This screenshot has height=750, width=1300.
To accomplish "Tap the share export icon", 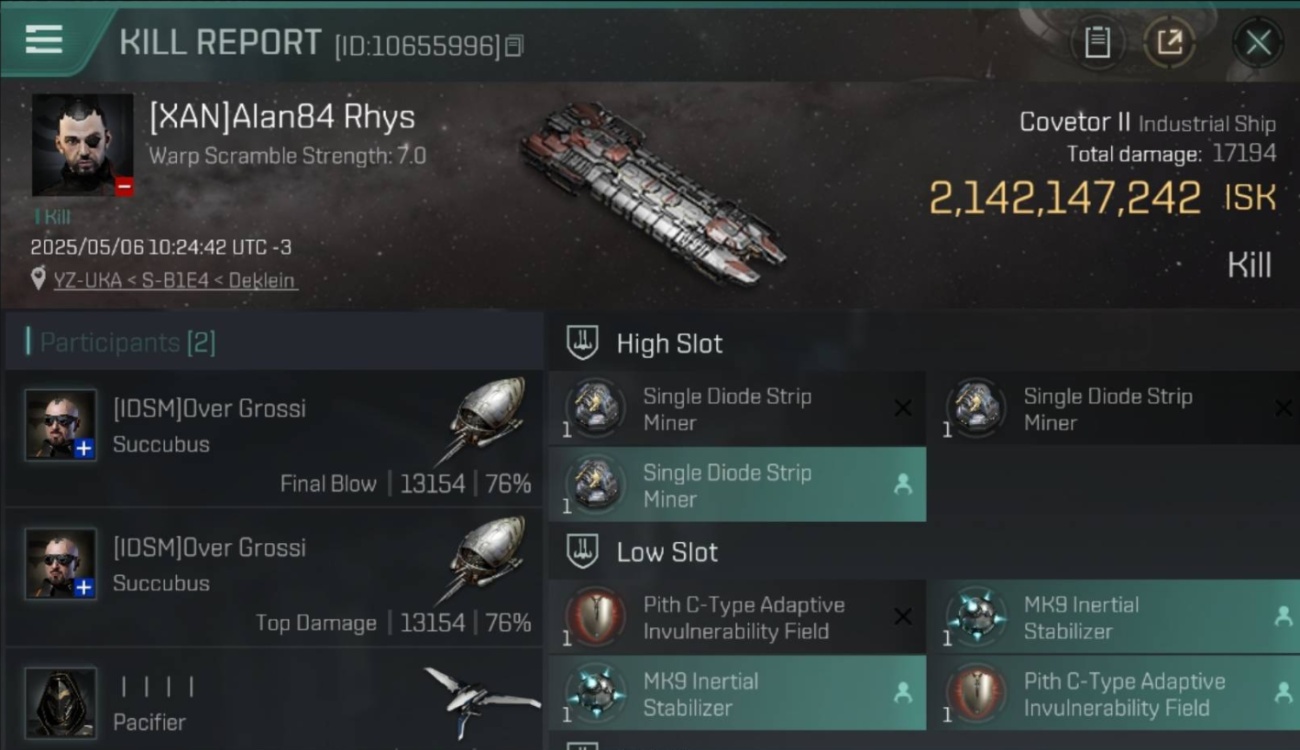I will [x=1169, y=42].
